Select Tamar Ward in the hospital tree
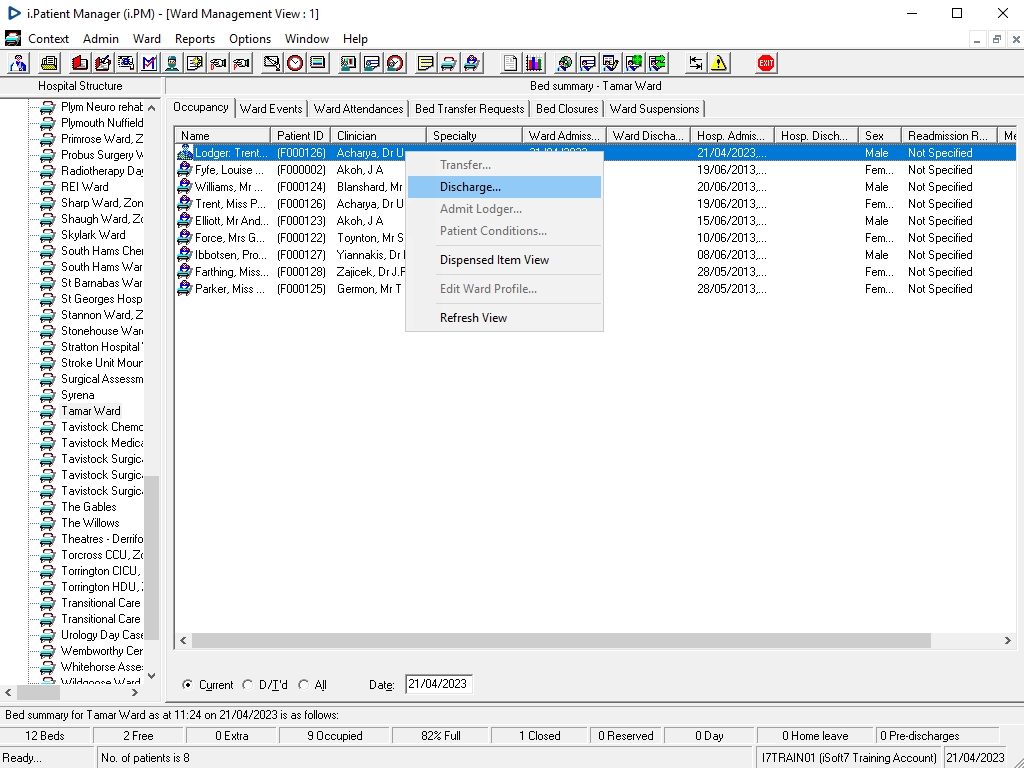 pyautogui.click(x=91, y=411)
